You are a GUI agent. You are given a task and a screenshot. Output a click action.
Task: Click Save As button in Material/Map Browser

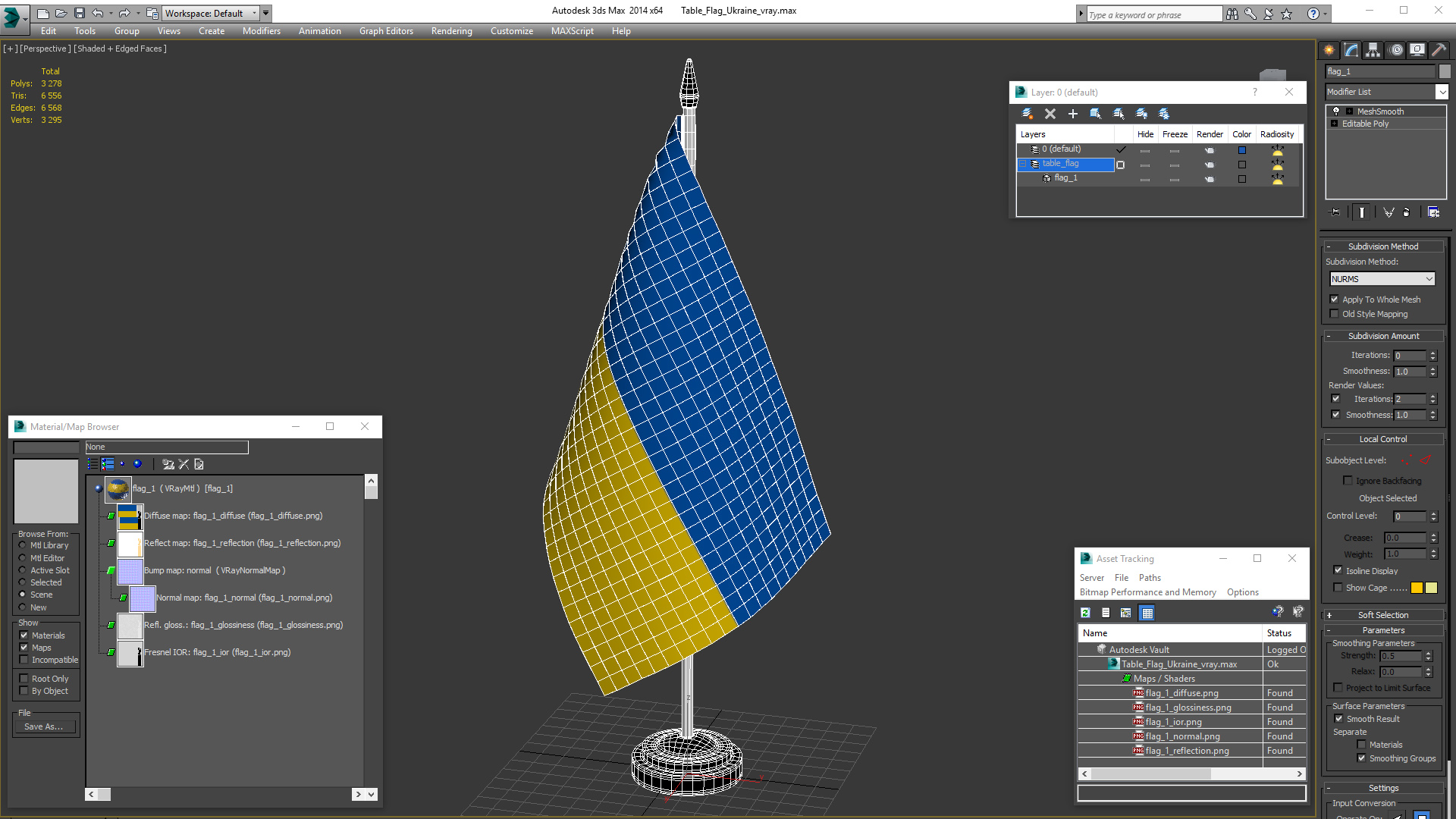point(44,726)
